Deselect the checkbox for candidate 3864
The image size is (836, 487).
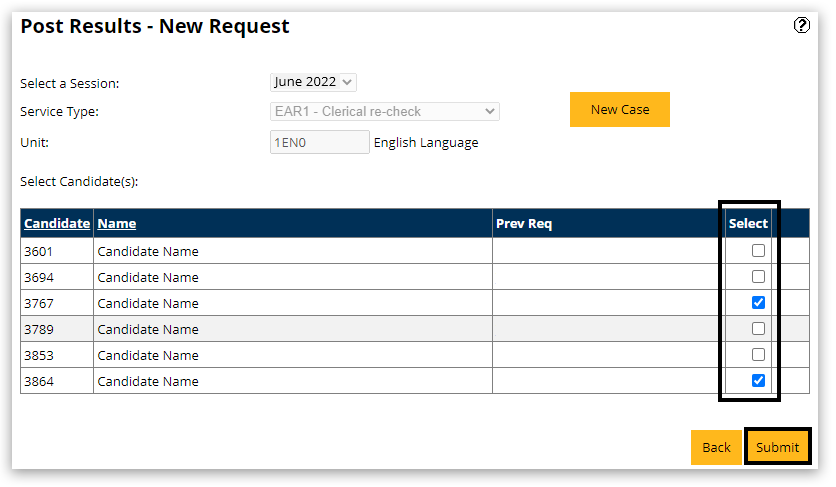(758, 381)
